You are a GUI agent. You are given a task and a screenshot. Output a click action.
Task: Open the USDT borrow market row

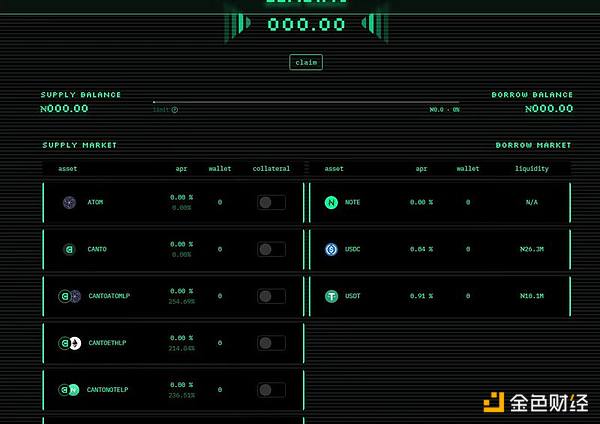click(440, 296)
